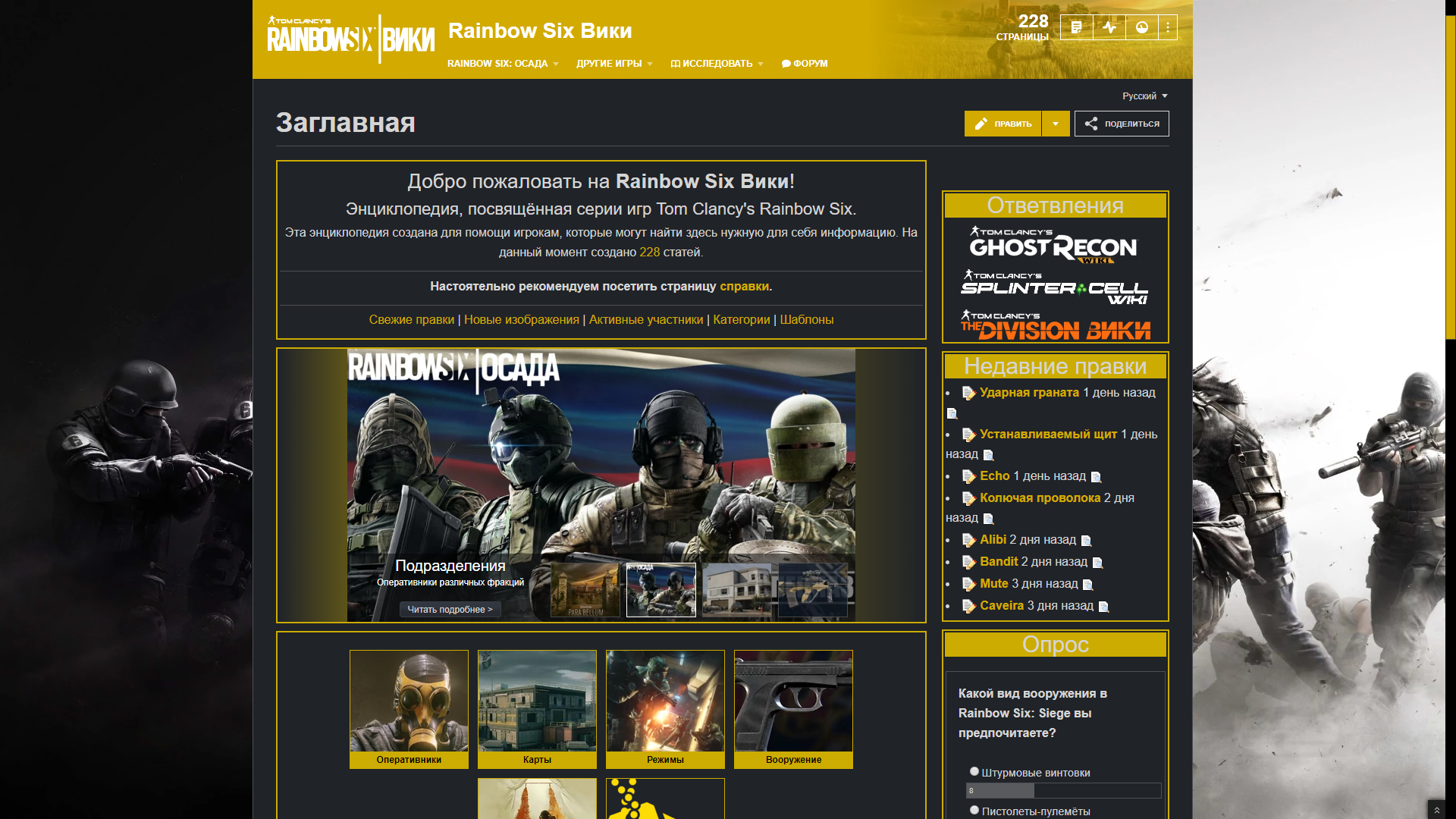The image size is (1456, 819).
Task: Select Para Bellum slider thumbnail
Action: [x=585, y=590]
